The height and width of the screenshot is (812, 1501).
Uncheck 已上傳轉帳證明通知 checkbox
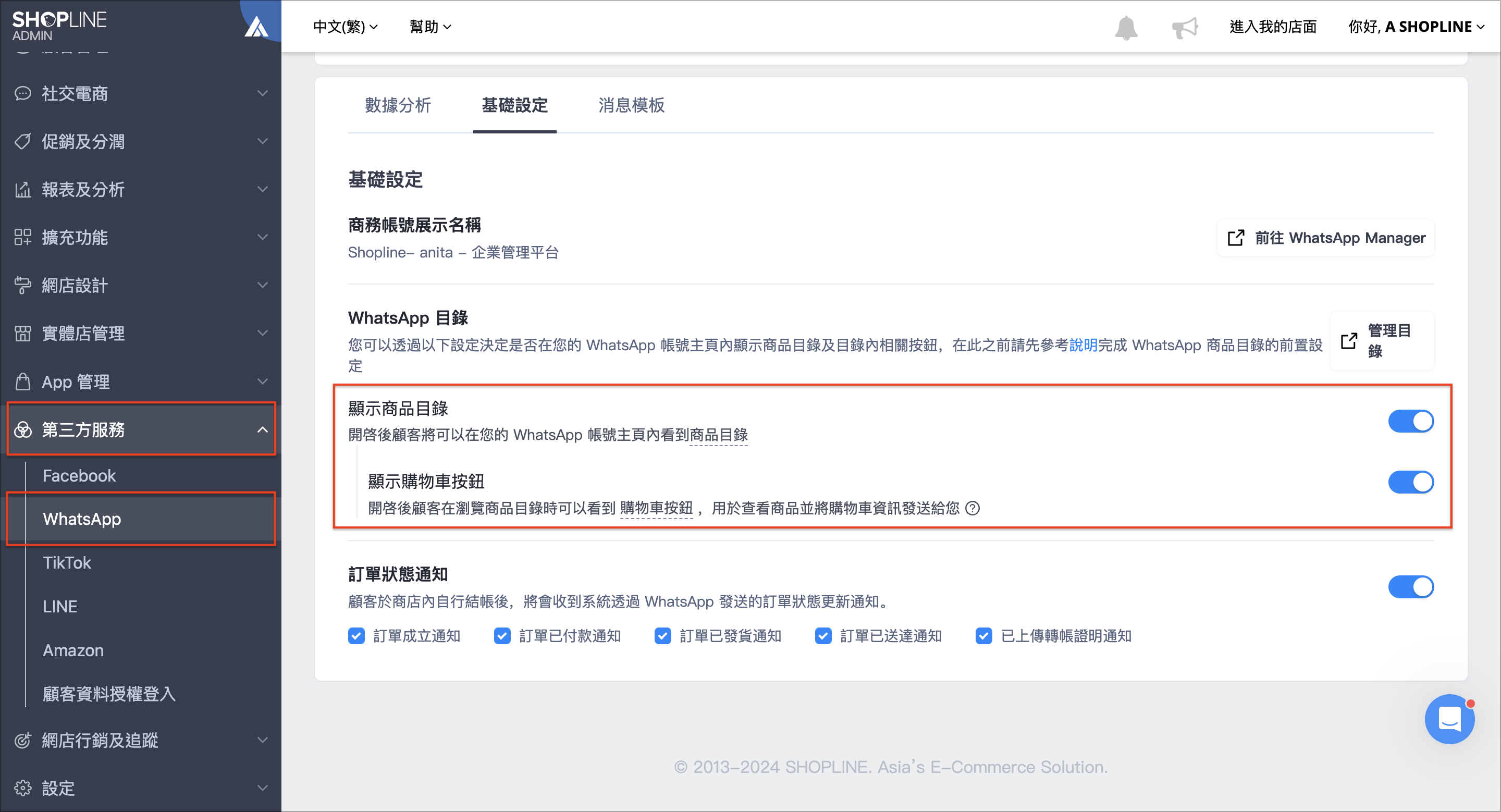tap(983, 635)
